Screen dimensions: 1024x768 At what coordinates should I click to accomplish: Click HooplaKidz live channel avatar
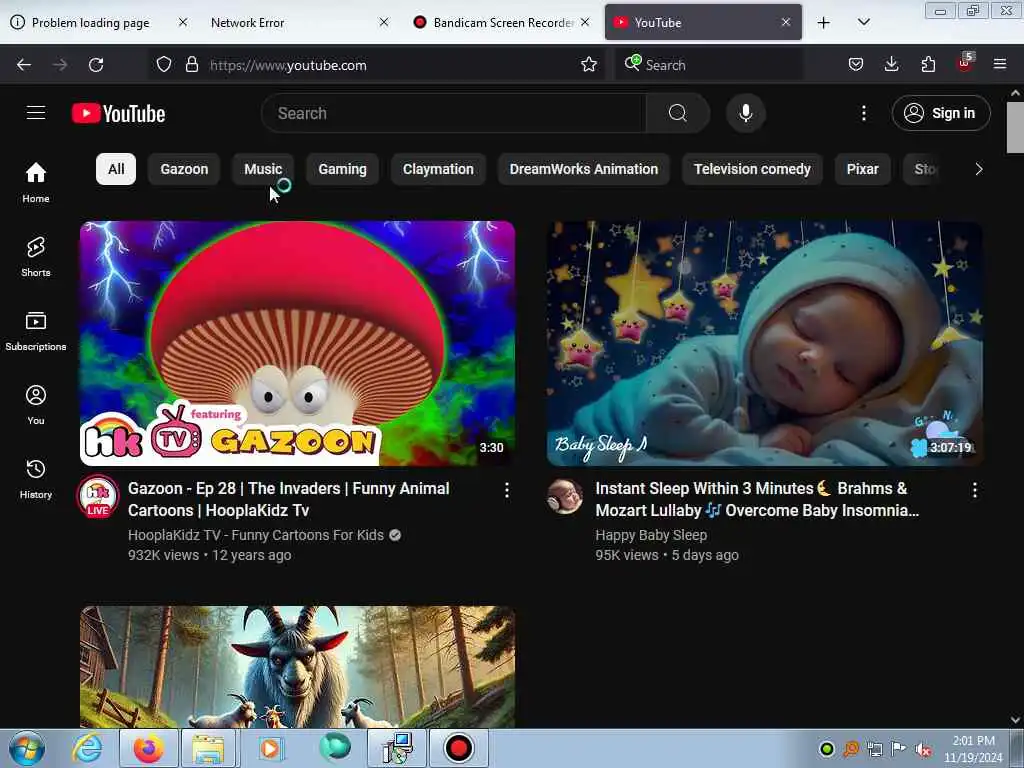click(x=98, y=496)
